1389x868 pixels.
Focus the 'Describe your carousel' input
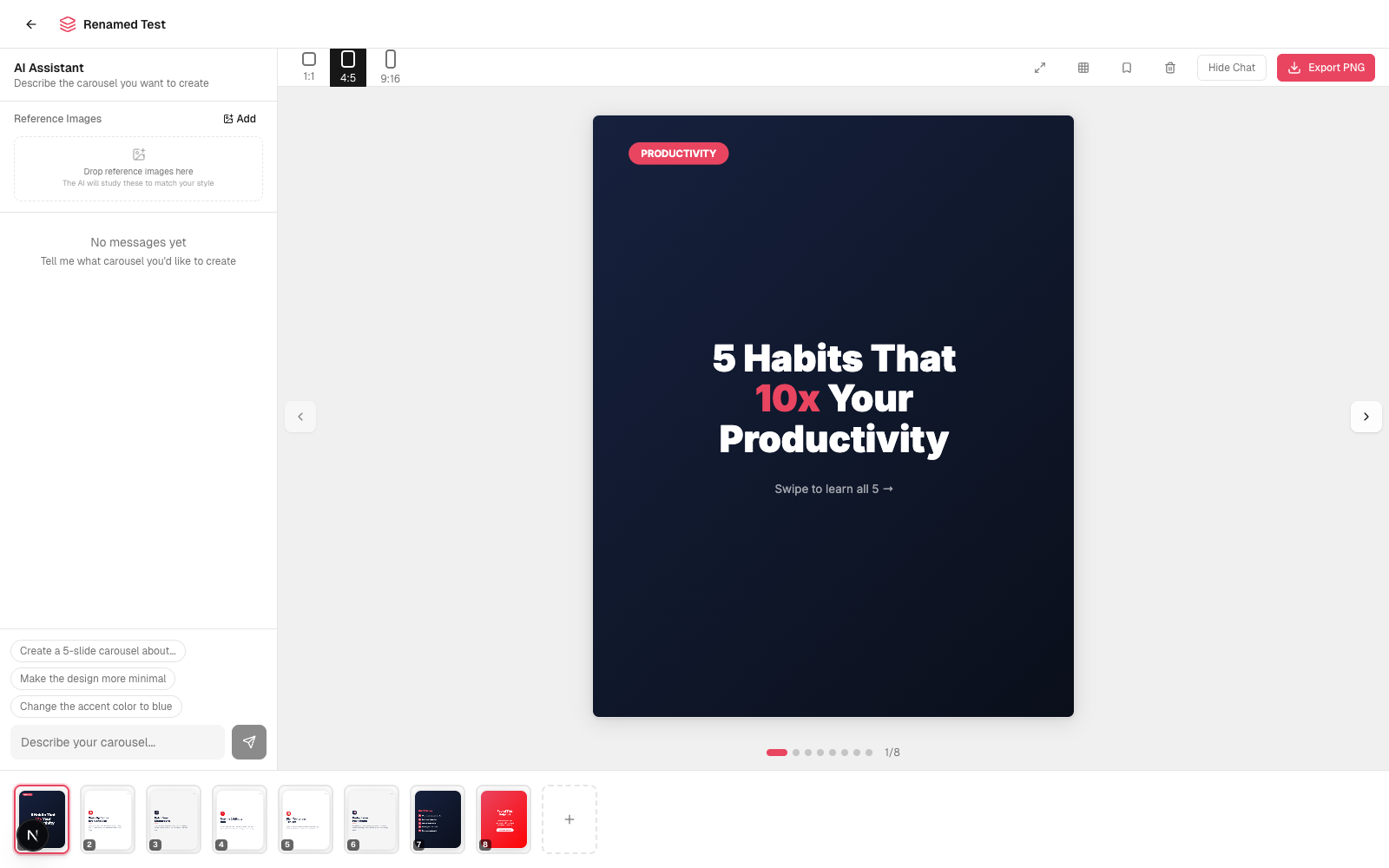click(x=117, y=742)
